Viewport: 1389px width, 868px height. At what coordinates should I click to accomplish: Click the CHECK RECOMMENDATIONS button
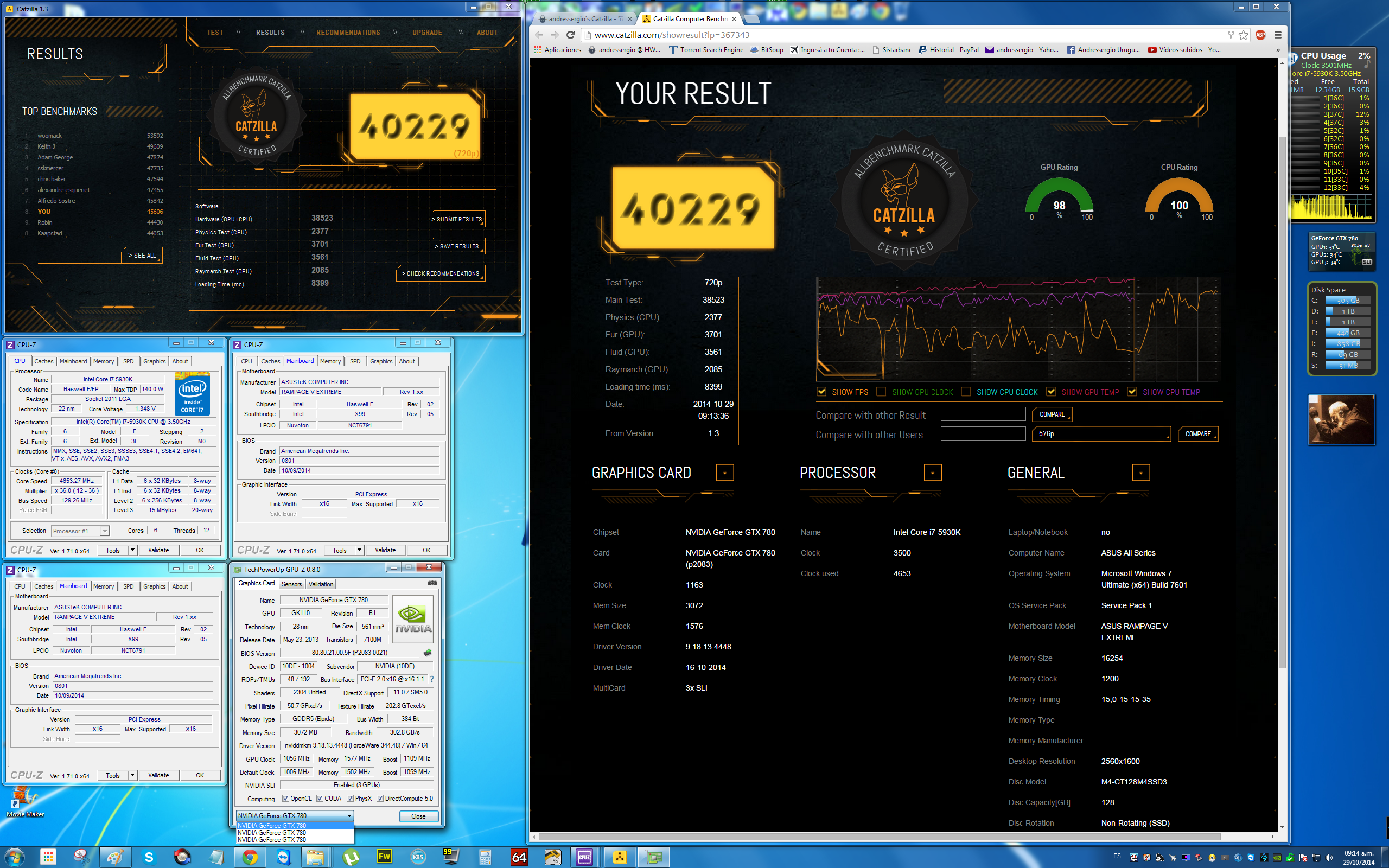click(x=441, y=273)
